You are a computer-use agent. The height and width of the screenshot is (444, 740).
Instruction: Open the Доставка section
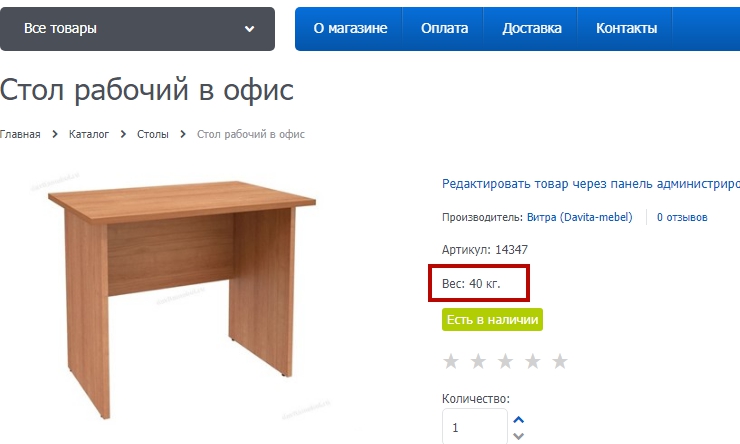(x=531, y=28)
